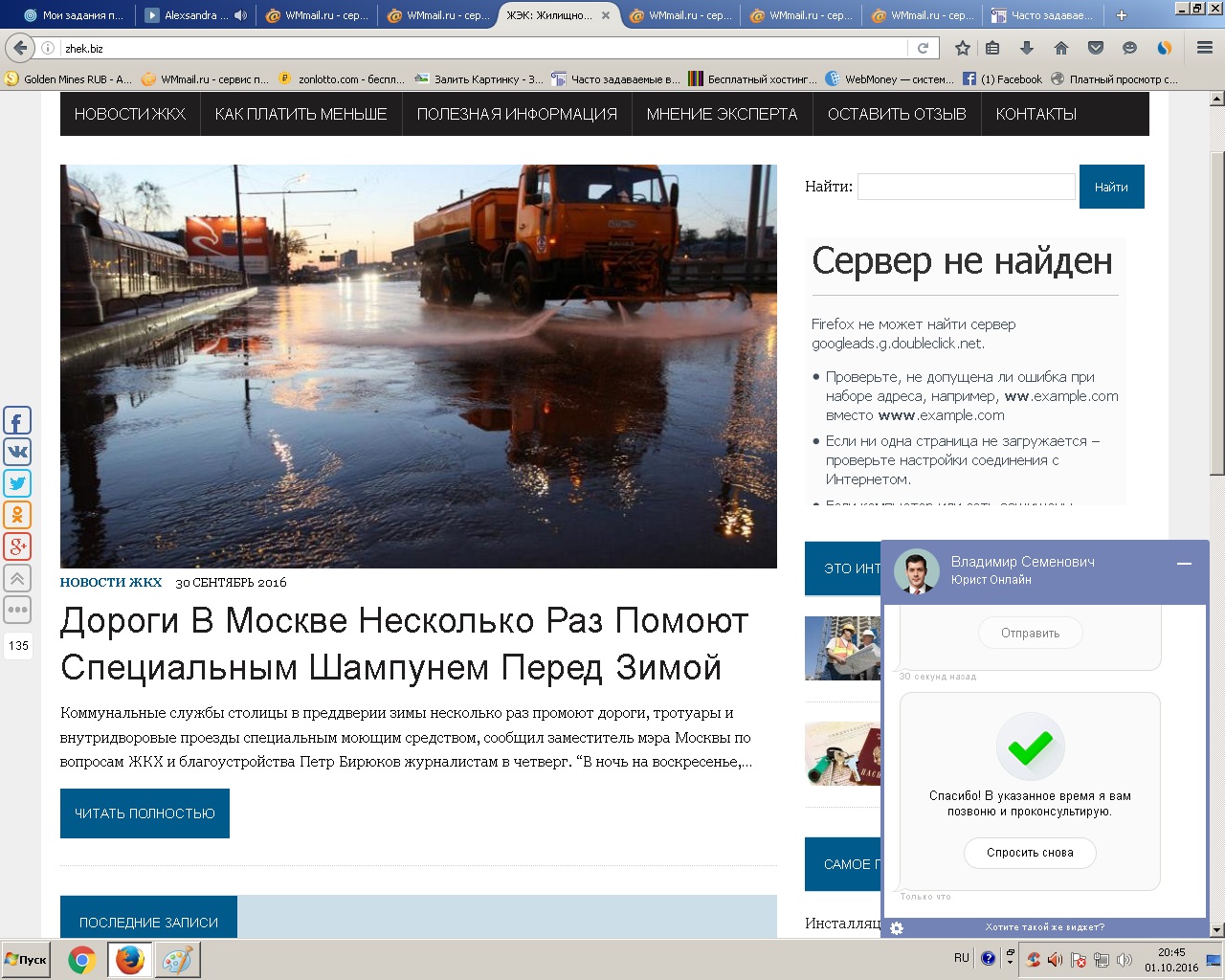Screen dimensions: 1225x980
Task: Open МНЕНИЕ ЭКСПЕРТА menu item
Action: (x=722, y=114)
